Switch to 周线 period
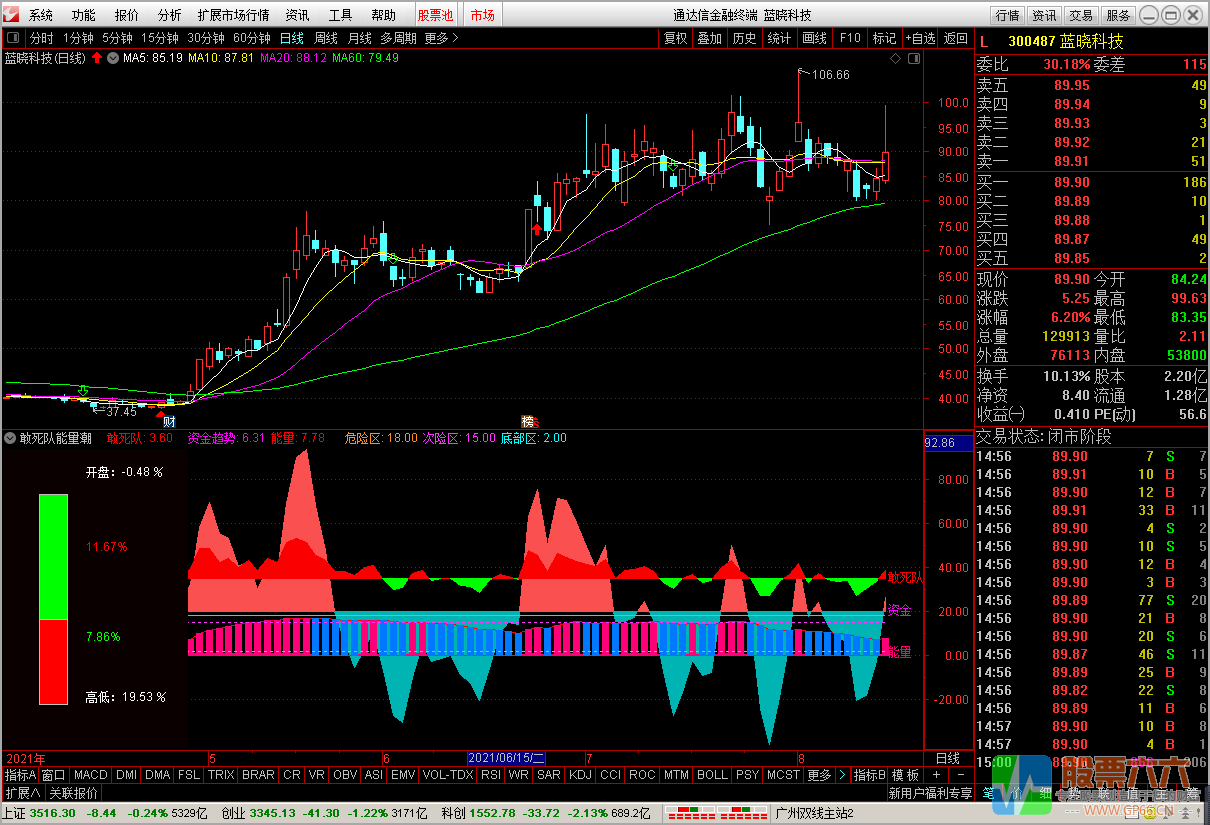1210x825 pixels. click(x=326, y=38)
